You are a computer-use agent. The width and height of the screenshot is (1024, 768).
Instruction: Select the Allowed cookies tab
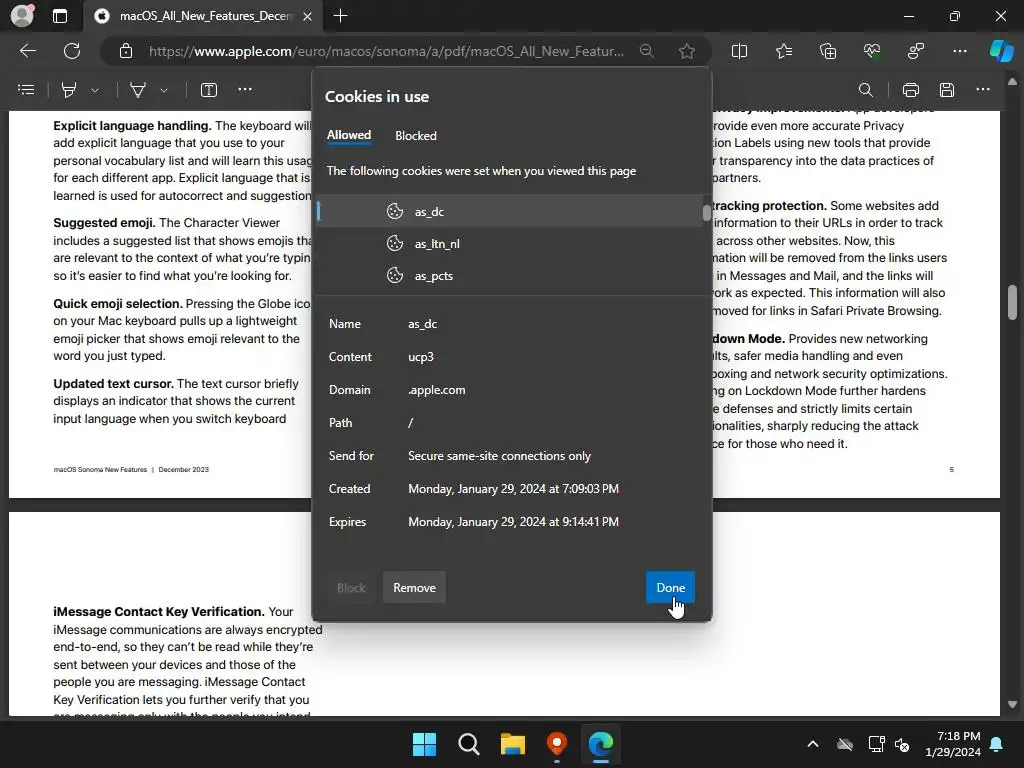tap(349, 135)
